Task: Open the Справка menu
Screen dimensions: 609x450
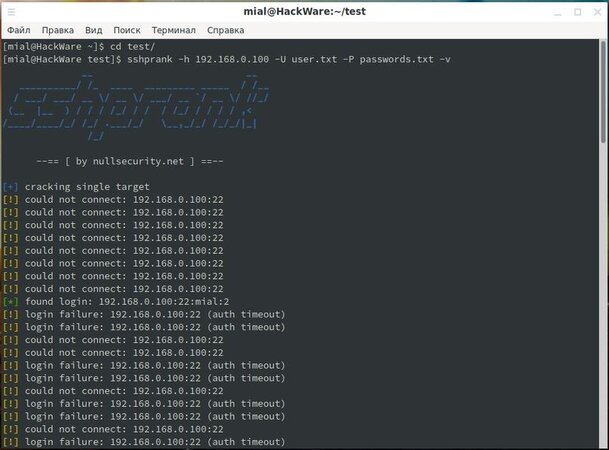Action: pyautogui.click(x=225, y=30)
